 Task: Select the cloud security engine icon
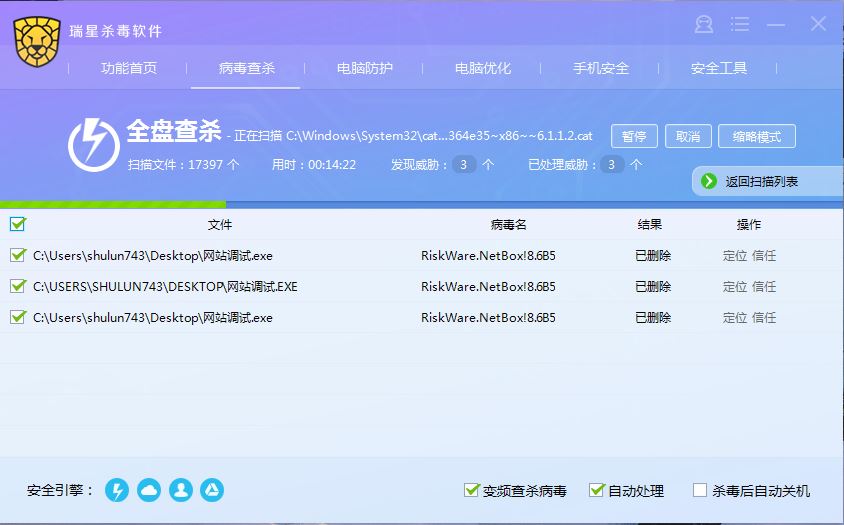(x=149, y=490)
